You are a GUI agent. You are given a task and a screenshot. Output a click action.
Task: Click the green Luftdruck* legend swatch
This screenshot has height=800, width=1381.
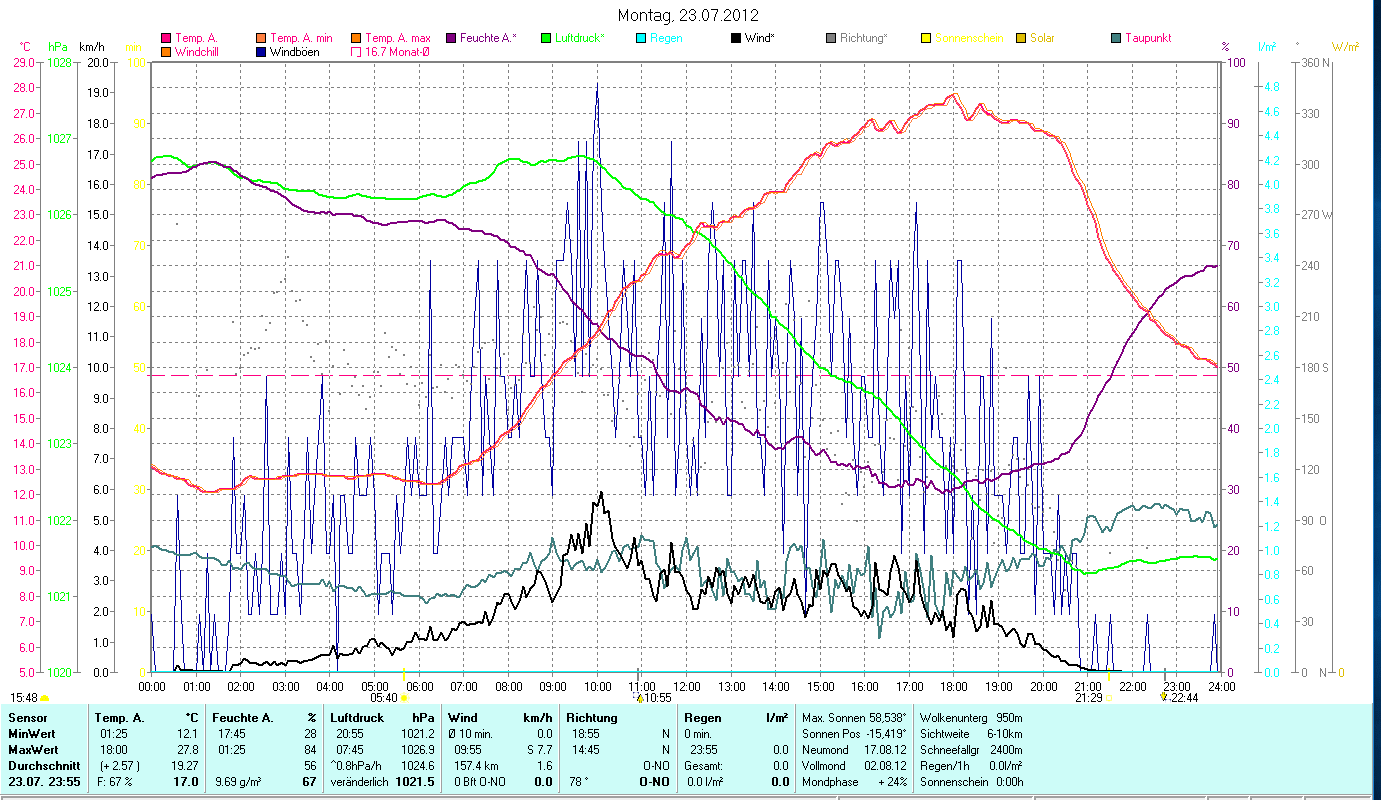pos(546,38)
